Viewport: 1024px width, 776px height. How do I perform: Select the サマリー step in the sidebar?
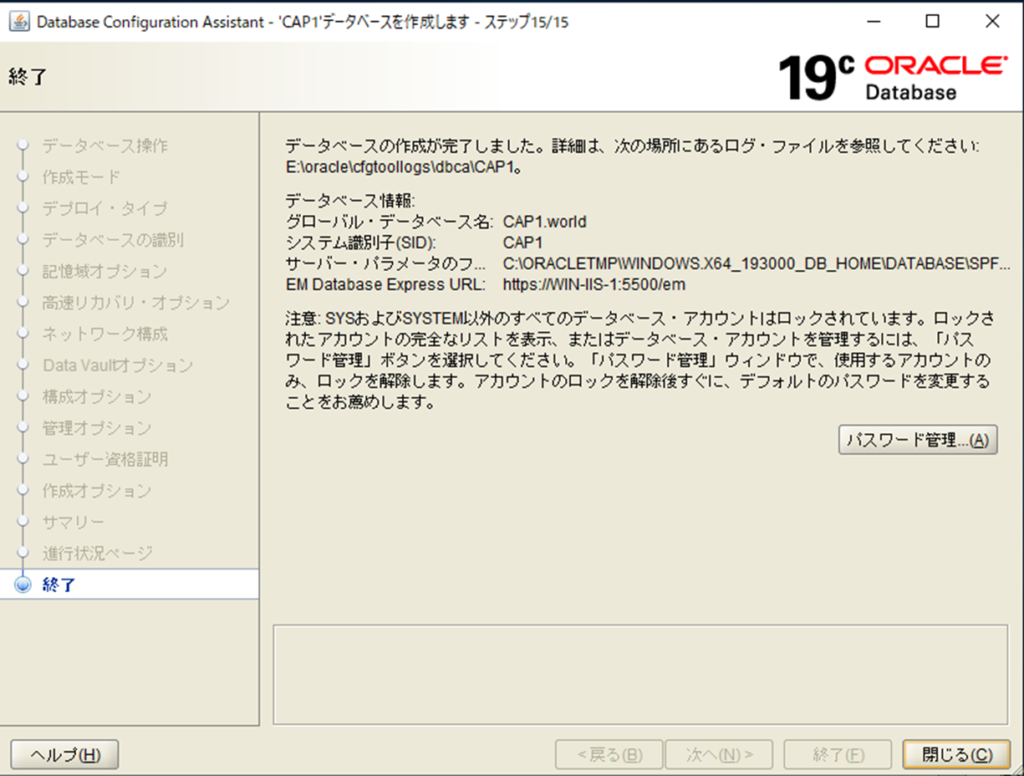coord(73,522)
